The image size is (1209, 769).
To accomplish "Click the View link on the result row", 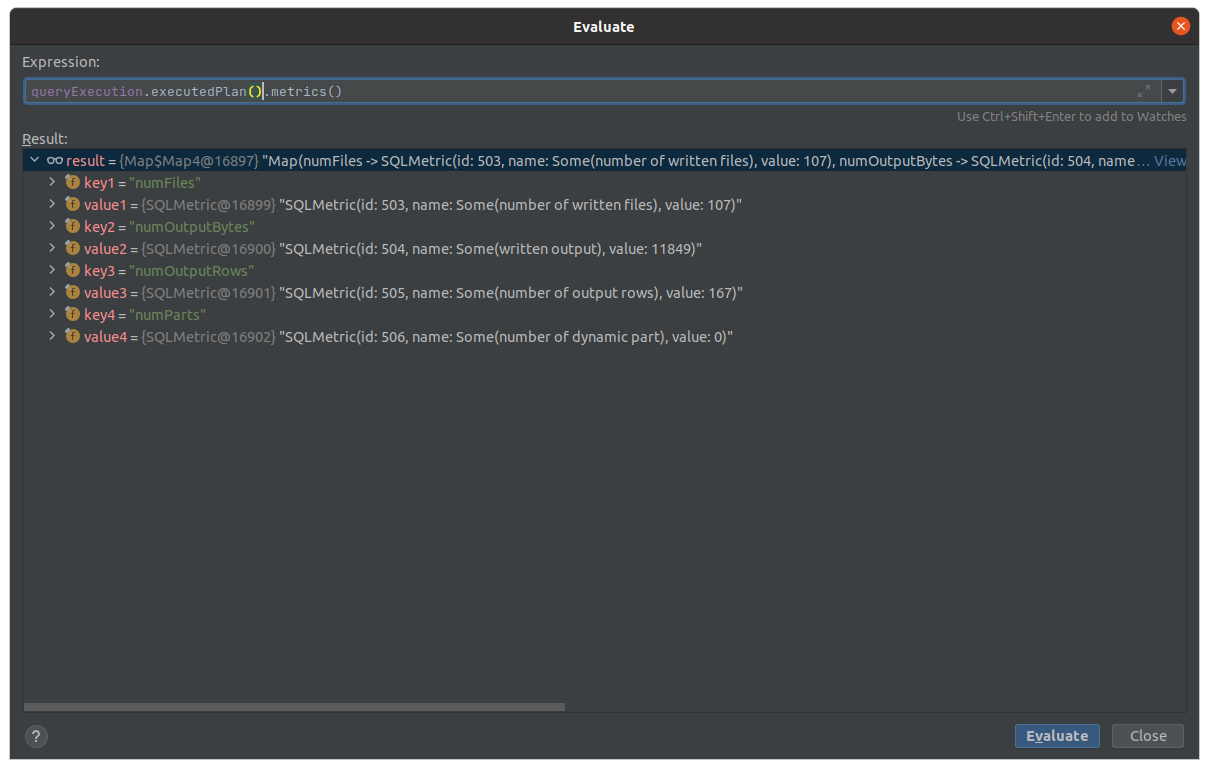I will click(x=1170, y=160).
